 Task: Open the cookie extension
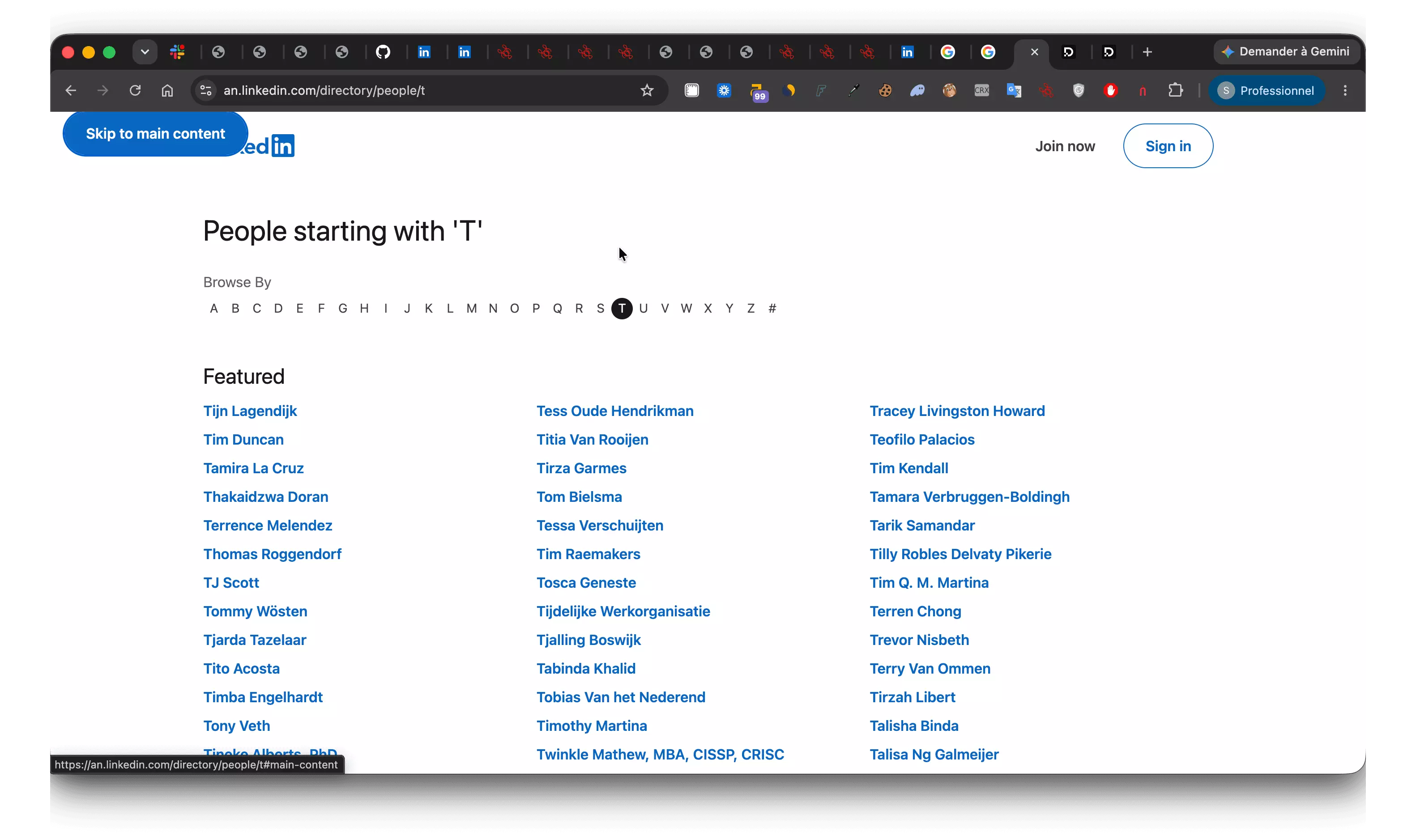(886, 90)
